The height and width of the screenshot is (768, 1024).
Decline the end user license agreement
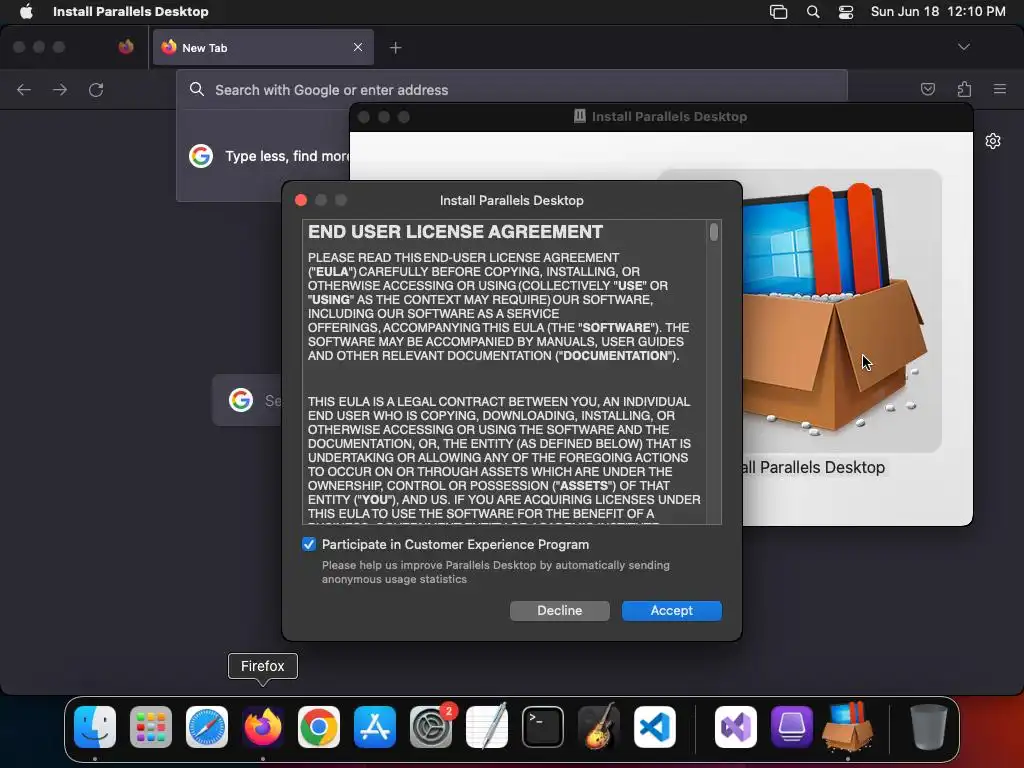[560, 611]
